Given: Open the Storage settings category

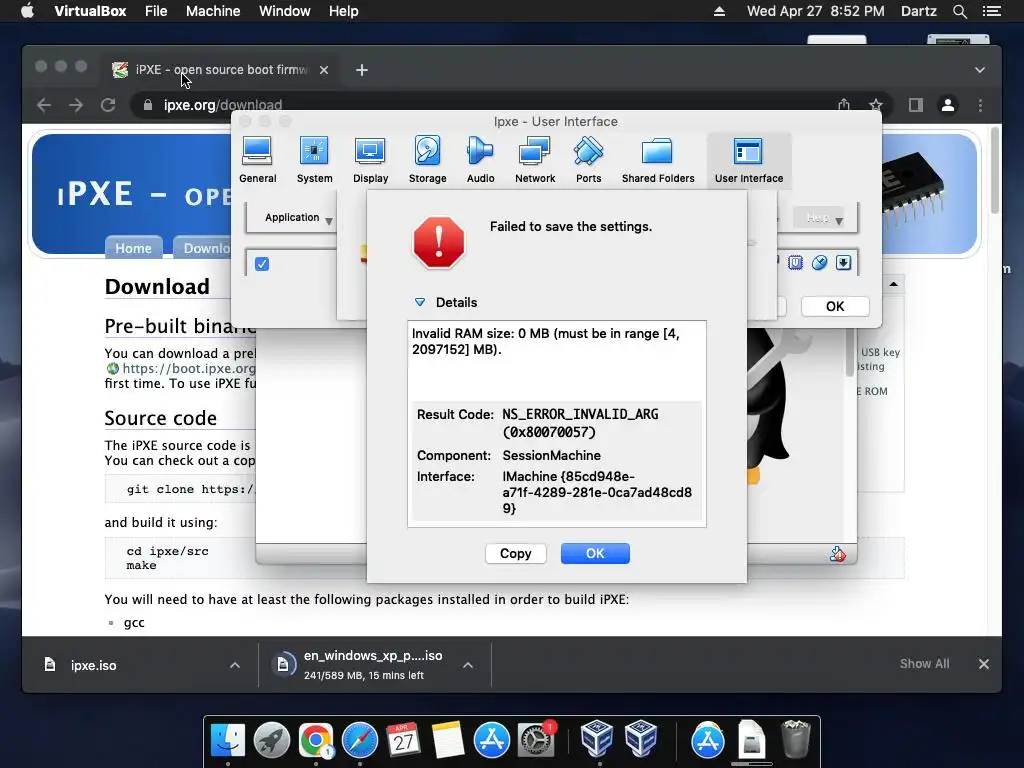Looking at the screenshot, I should [428, 160].
